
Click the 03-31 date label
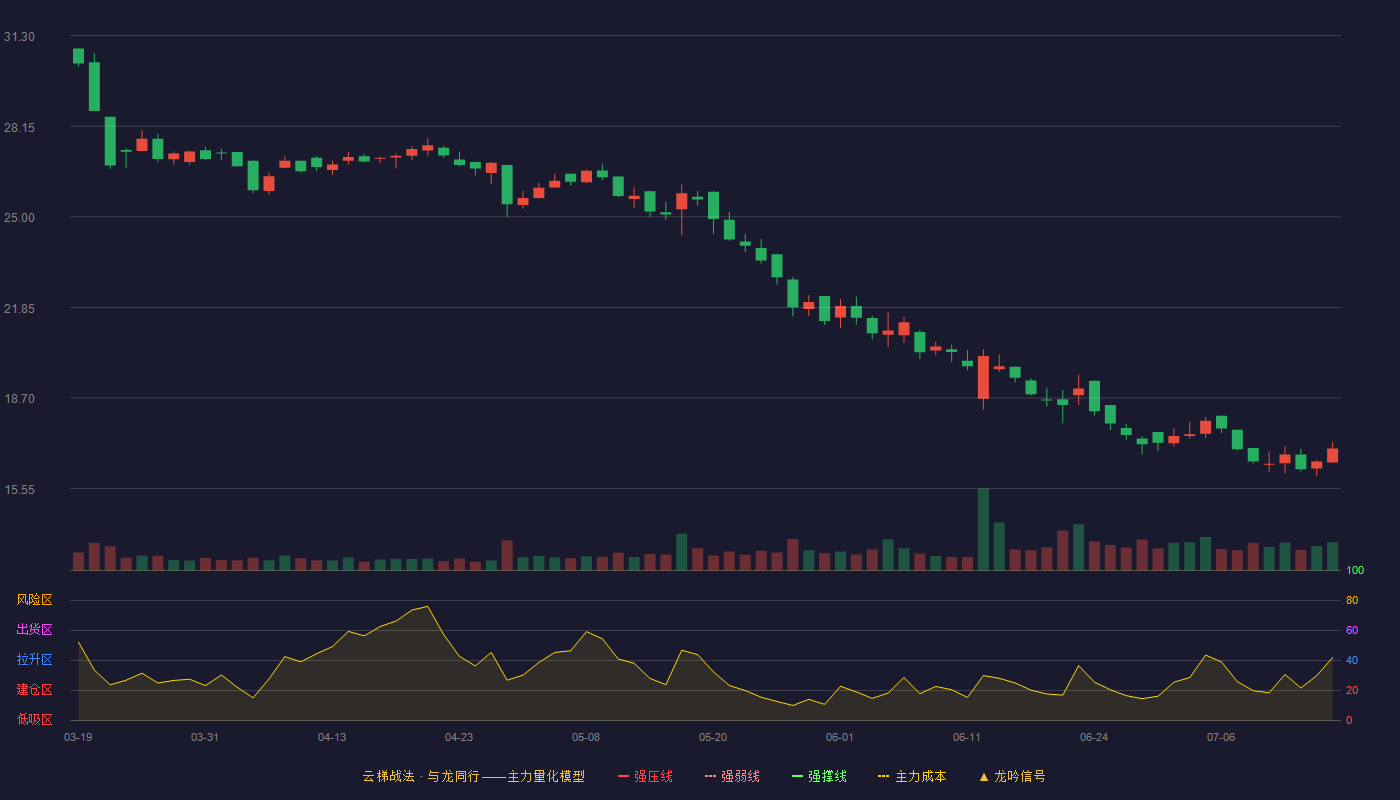(x=205, y=737)
